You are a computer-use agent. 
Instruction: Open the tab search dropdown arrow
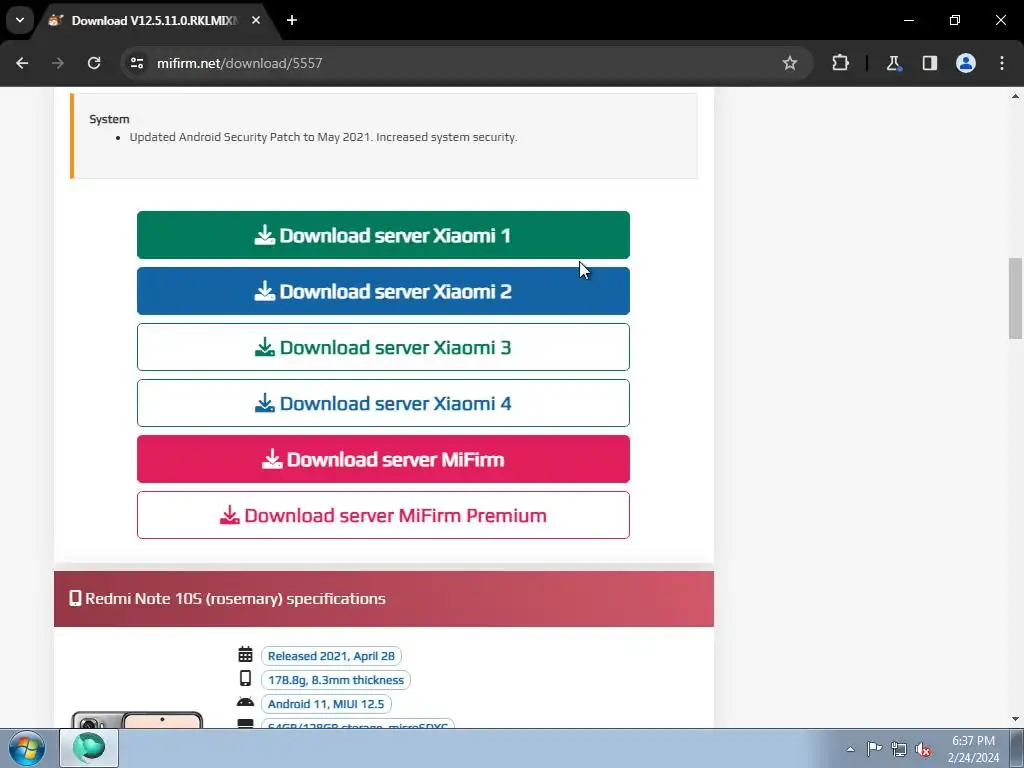[20, 20]
